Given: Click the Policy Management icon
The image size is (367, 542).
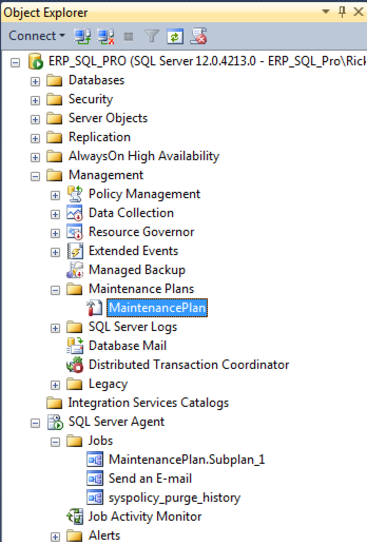Looking at the screenshot, I should pos(75,194).
